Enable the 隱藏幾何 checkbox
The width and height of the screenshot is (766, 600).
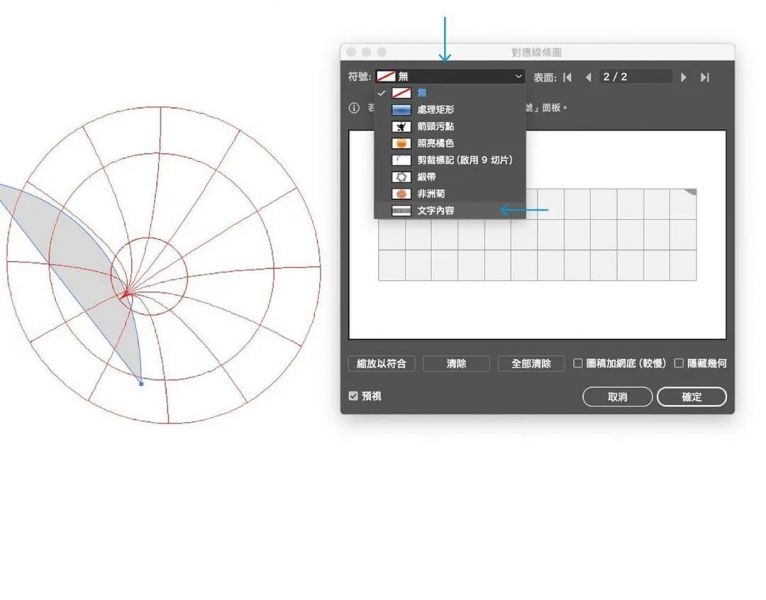(x=679, y=364)
